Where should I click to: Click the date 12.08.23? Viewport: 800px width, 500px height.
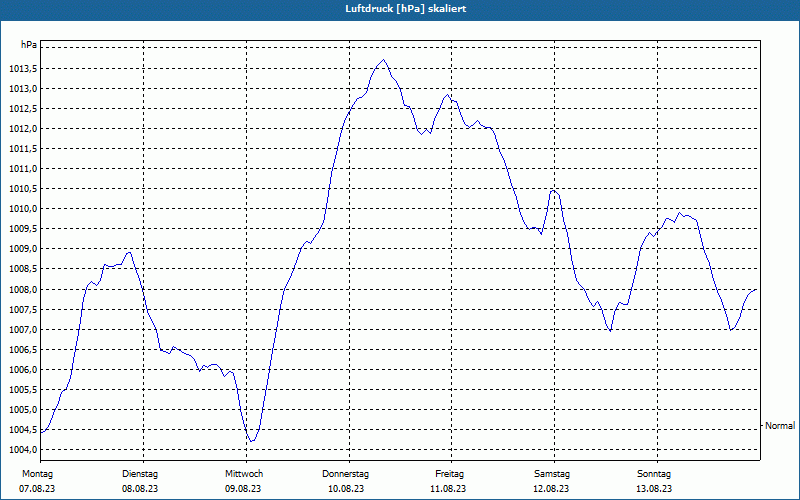point(551,489)
